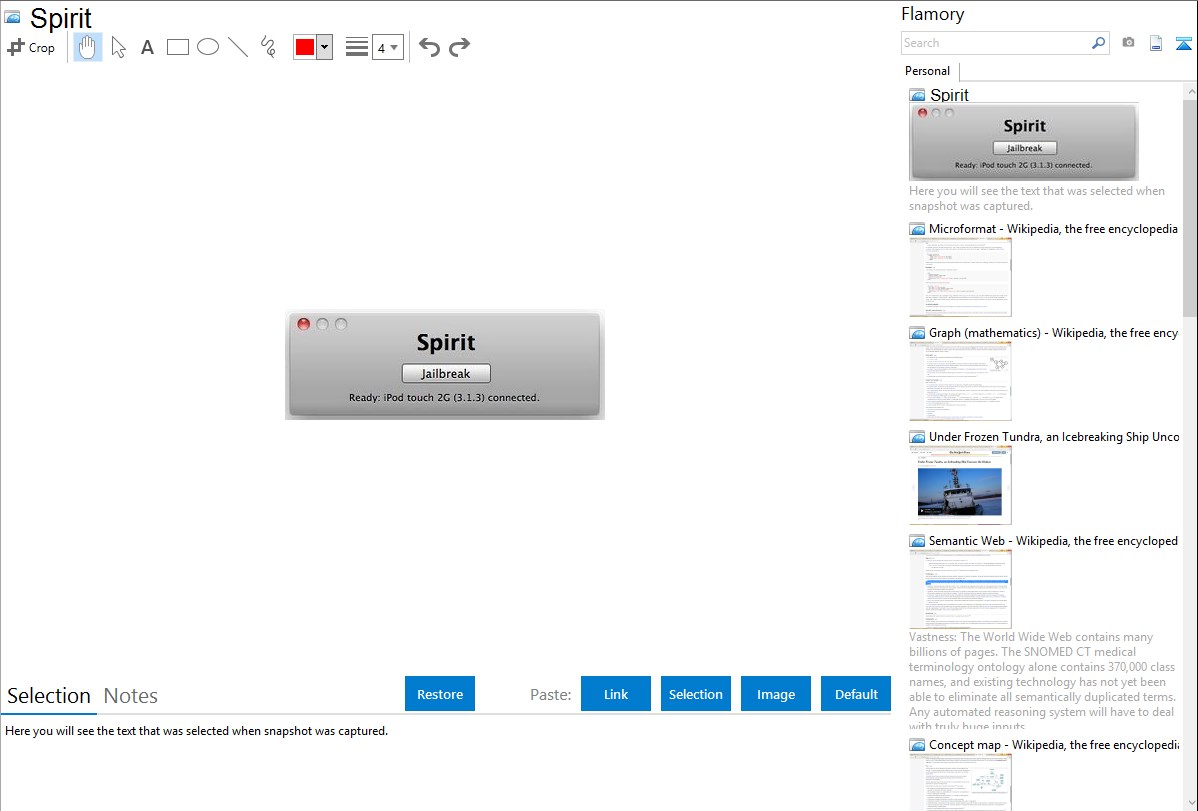Undo the last annotation

[x=429, y=47]
